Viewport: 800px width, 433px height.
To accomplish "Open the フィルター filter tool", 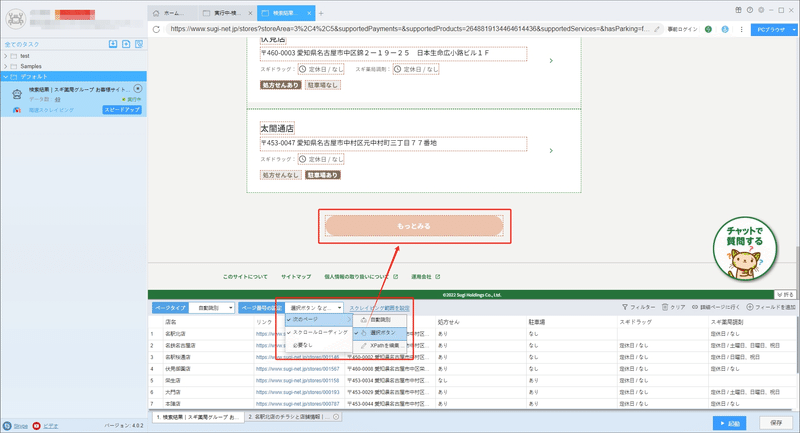I will 638,307.
